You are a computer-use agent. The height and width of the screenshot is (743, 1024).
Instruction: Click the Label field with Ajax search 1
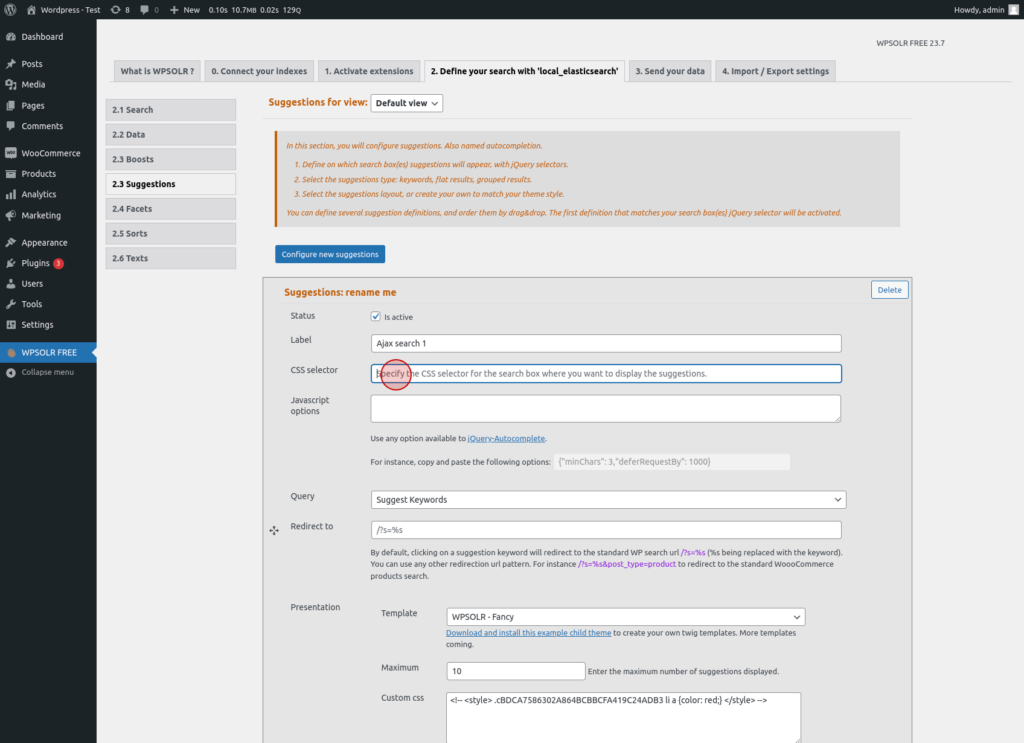pos(606,343)
